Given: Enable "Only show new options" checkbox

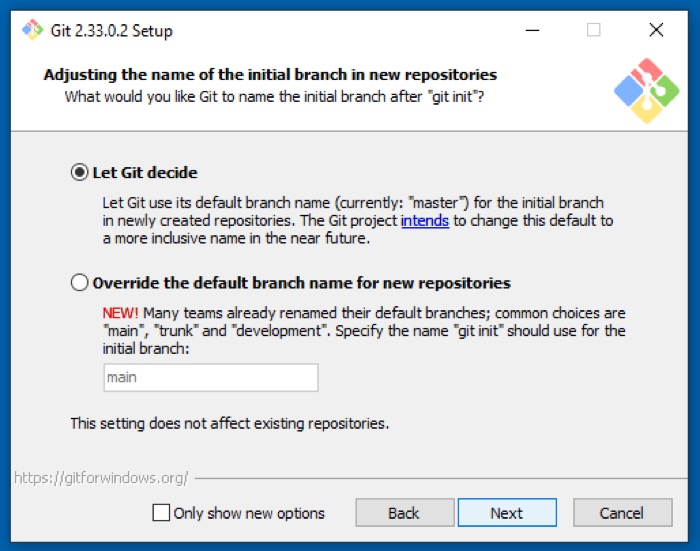Looking at the screenshot, I should [161, 513].
